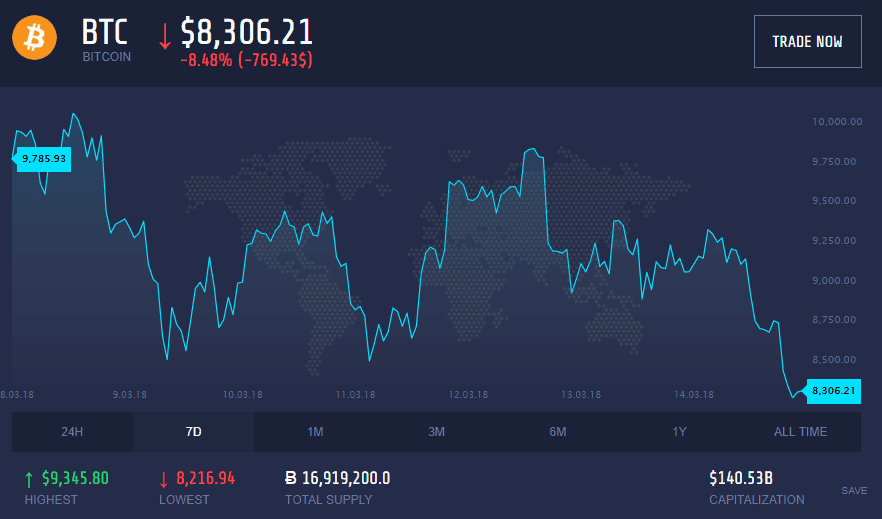
Task: Click the 9.03.18 date label
Action: tap(129, 395)
